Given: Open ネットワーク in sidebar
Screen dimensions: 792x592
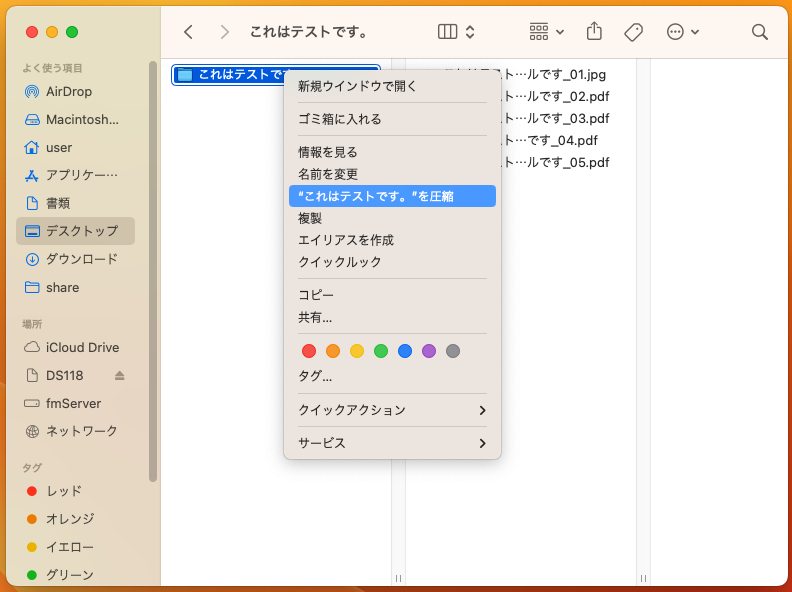Looking at the screenshot, I should (76, 431).
